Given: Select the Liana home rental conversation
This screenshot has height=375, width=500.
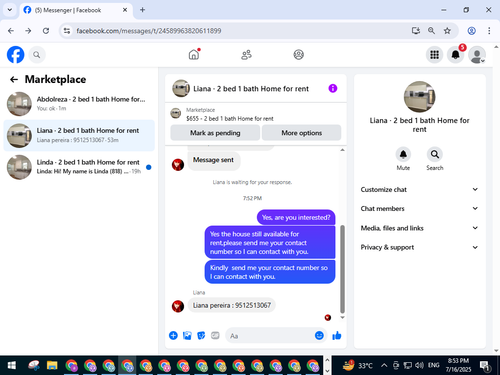Looking at the screenshot, I should [x=79, y=135].
